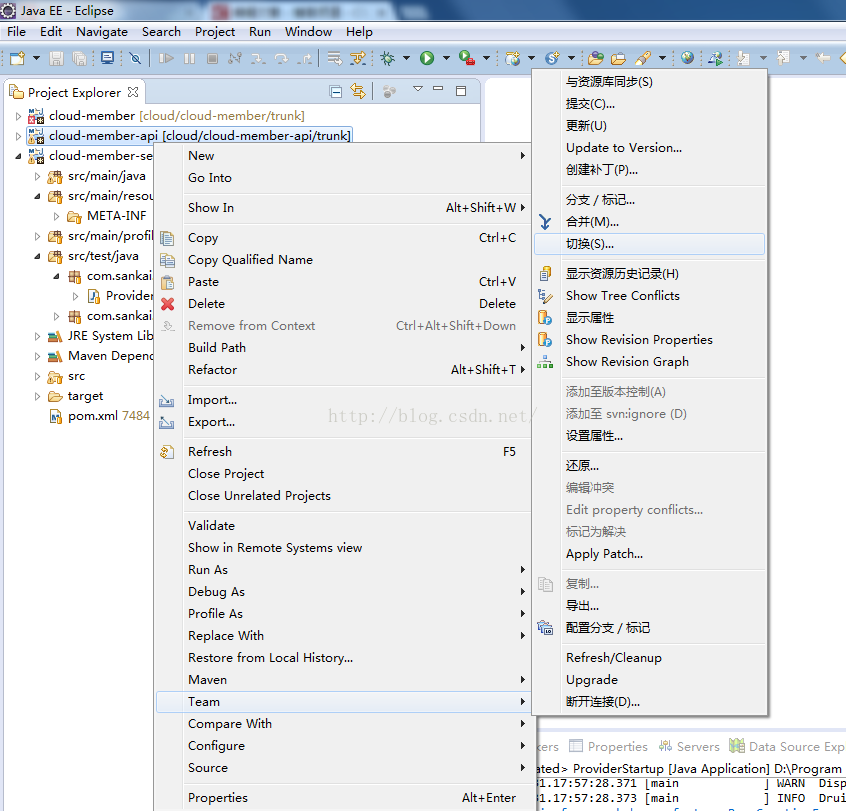This screenshot has height=811, width=846.
Task: Click the Suspend debug toolbar icon
Action: (189, 58)
